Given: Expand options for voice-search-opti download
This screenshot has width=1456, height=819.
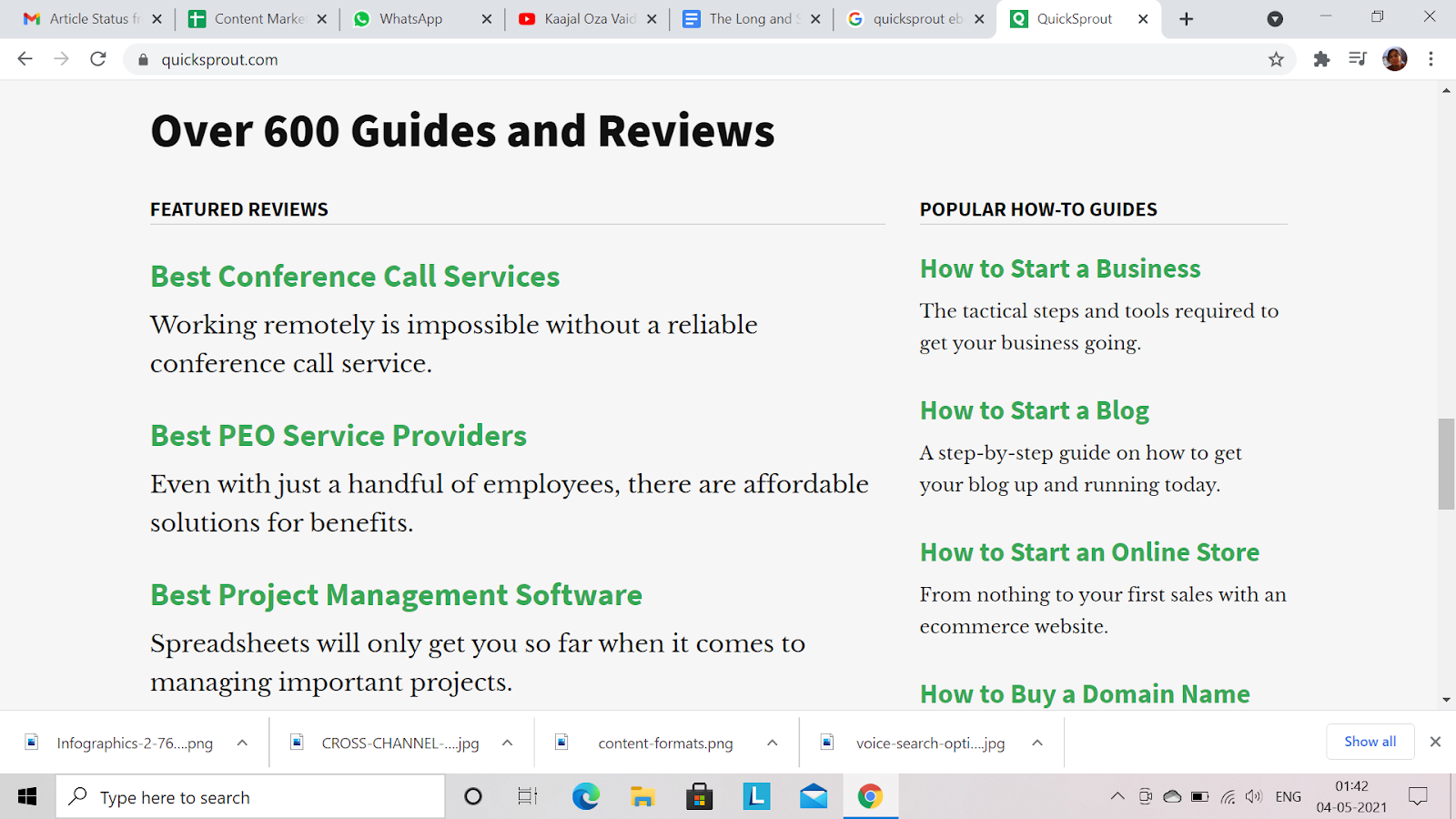Looking at the screenshot, I should pyautogui.click(x=1036, y=743).
